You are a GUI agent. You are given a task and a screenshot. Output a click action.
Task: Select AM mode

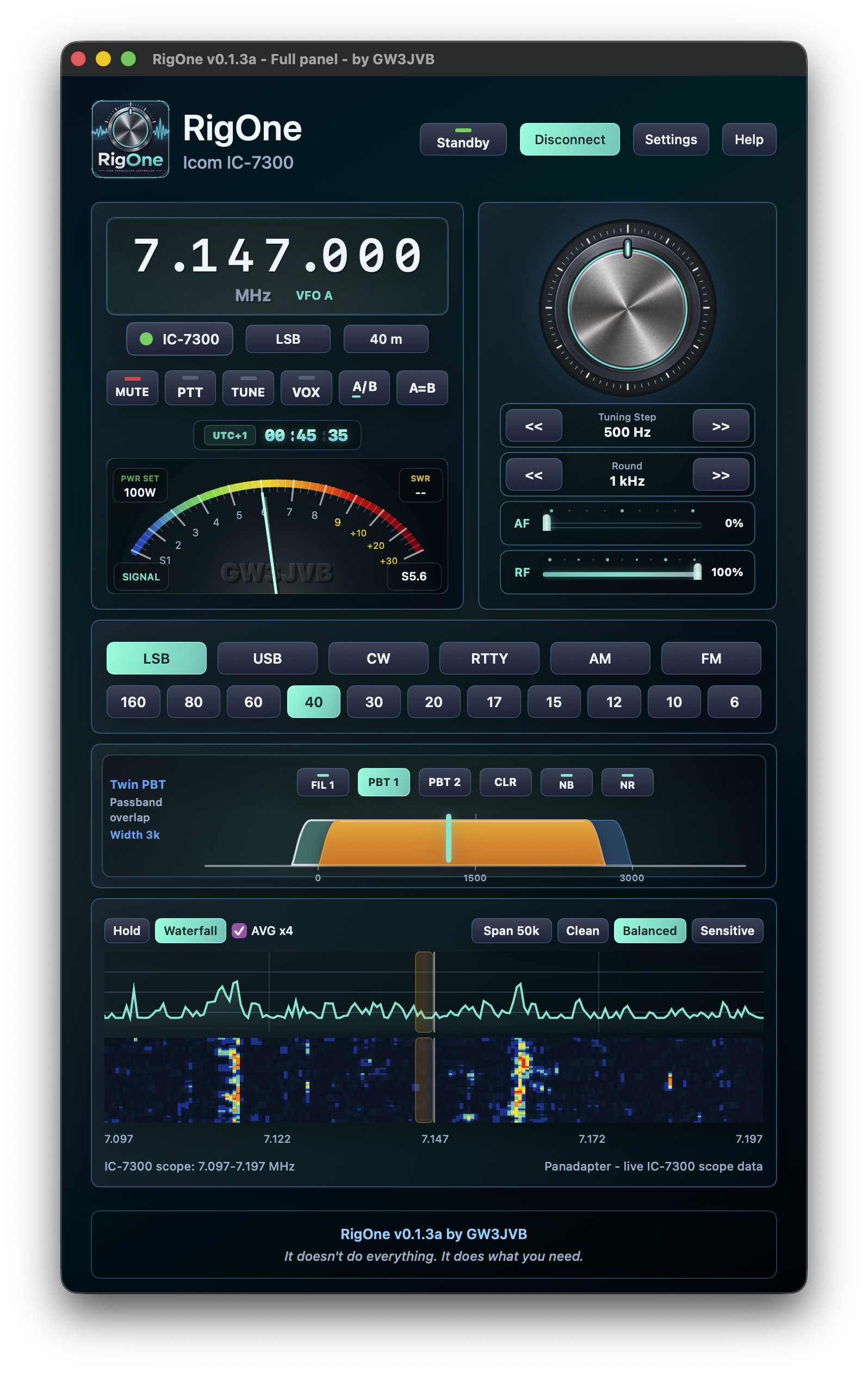point(600,659)
